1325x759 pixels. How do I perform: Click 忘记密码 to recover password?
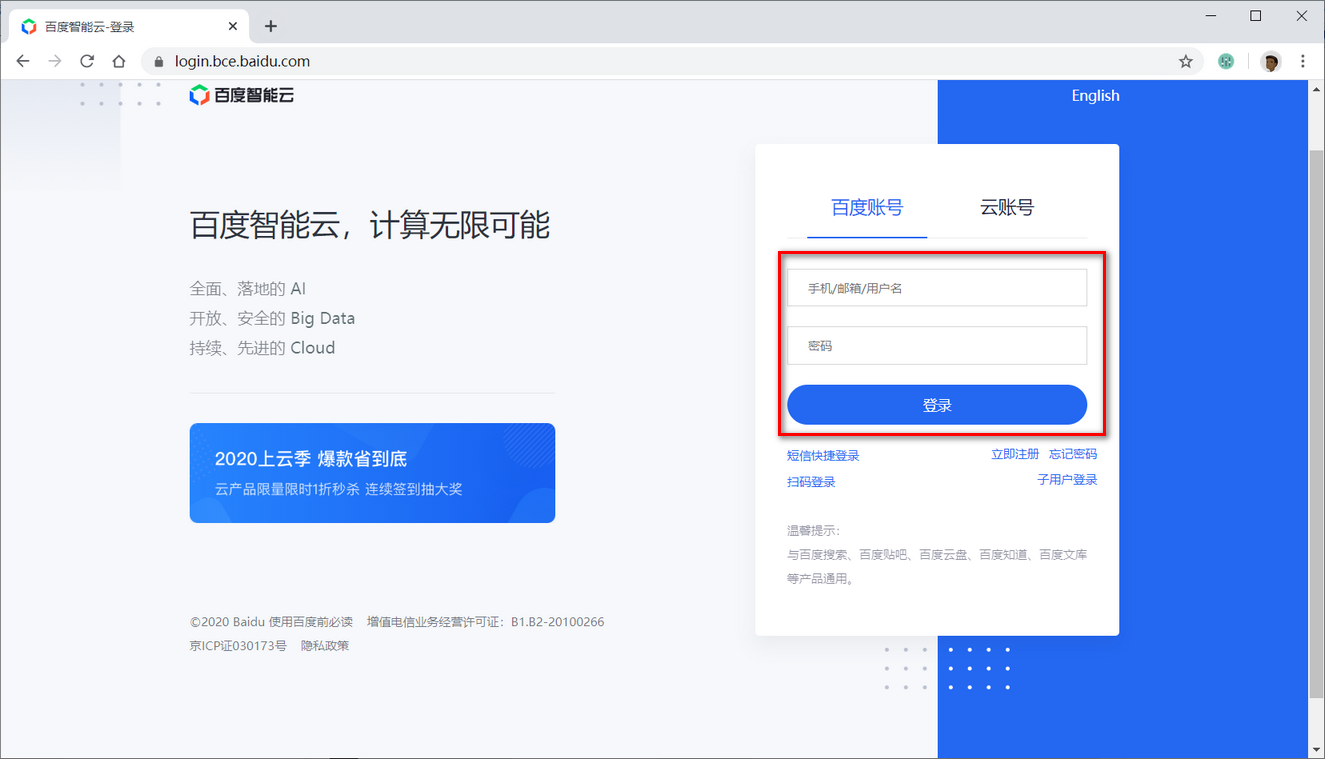pyautogui.click(x=1073, y=453)
